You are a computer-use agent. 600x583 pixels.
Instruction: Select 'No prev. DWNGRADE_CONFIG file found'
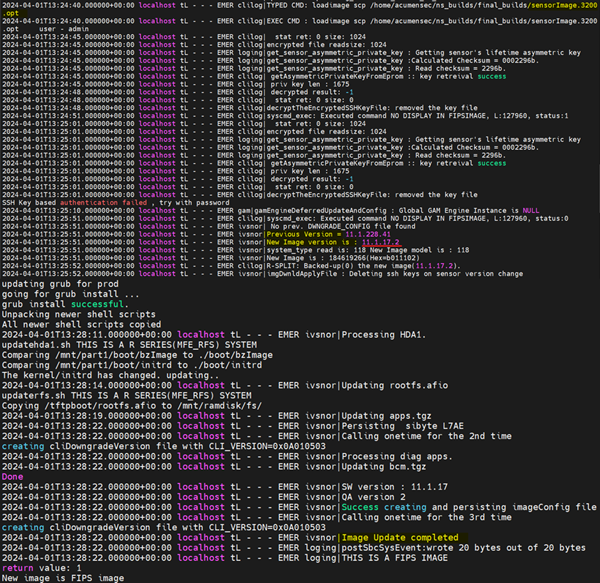pos(343,226)
